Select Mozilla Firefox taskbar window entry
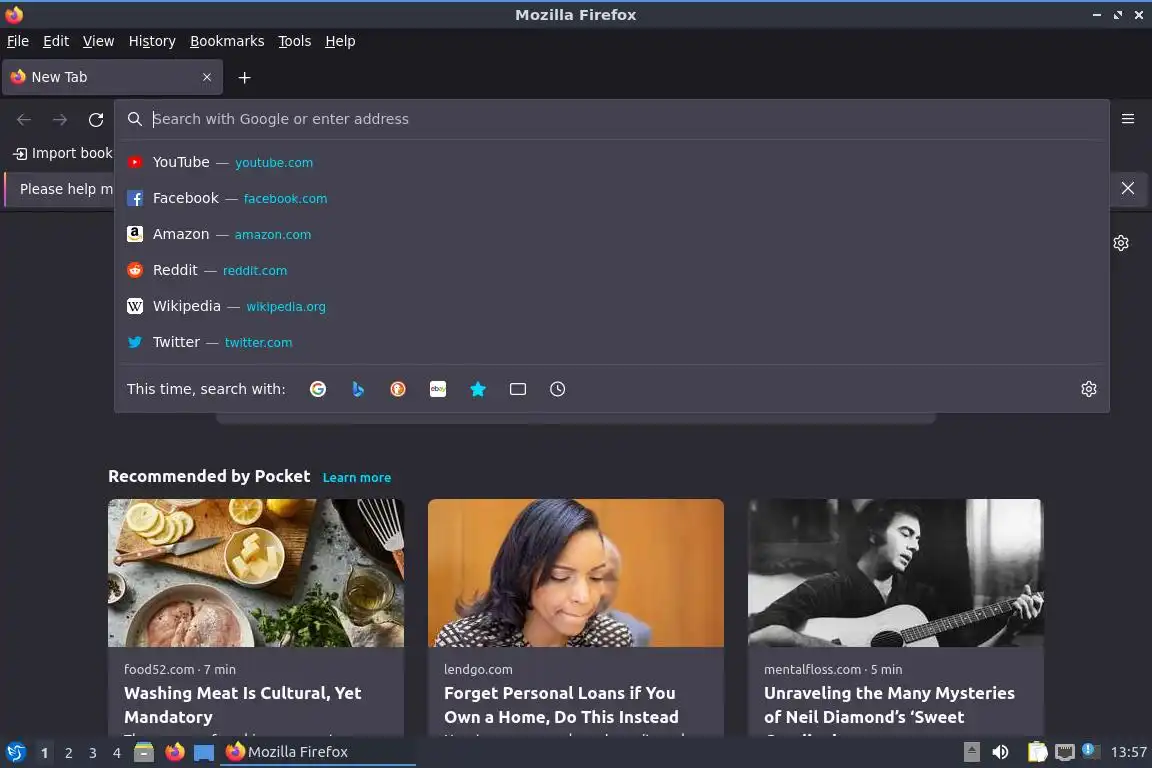Screen dimensions: 1152x768 tap(317, 752)
